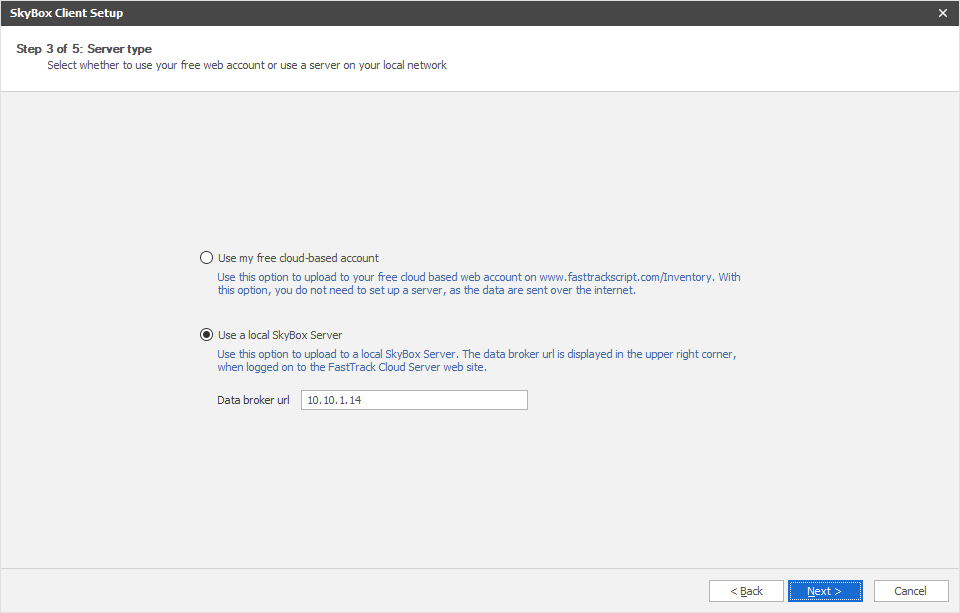Viewport: 960px width, 613px height.
Task: Close the SkyBox Client Setup window
Action: [x=943, y=13]
